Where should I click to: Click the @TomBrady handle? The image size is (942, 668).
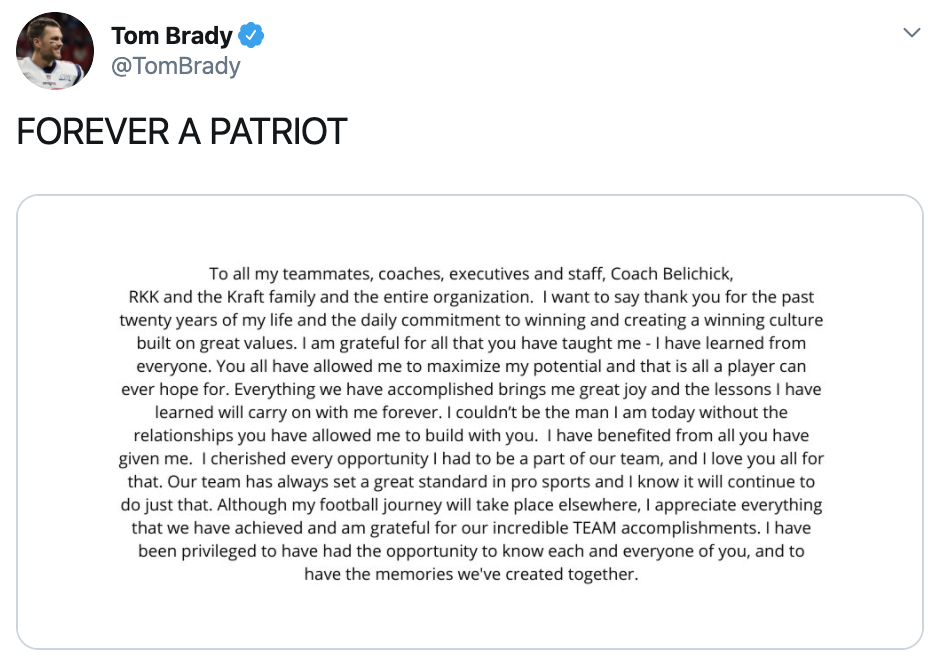pyautogui.click(x=175, y=66)
